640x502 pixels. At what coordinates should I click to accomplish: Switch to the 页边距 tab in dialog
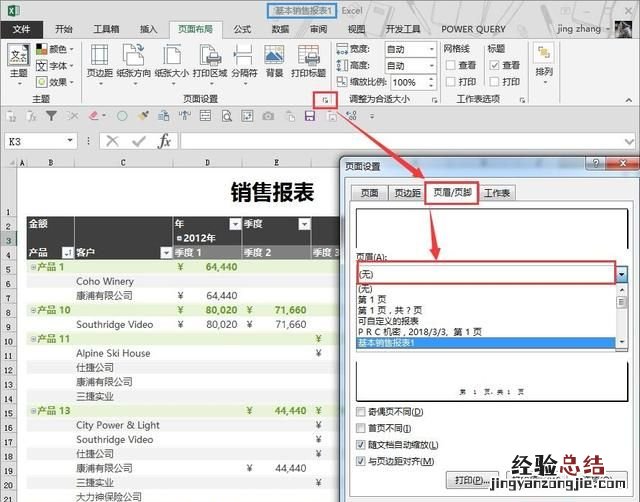pos(406,193)
